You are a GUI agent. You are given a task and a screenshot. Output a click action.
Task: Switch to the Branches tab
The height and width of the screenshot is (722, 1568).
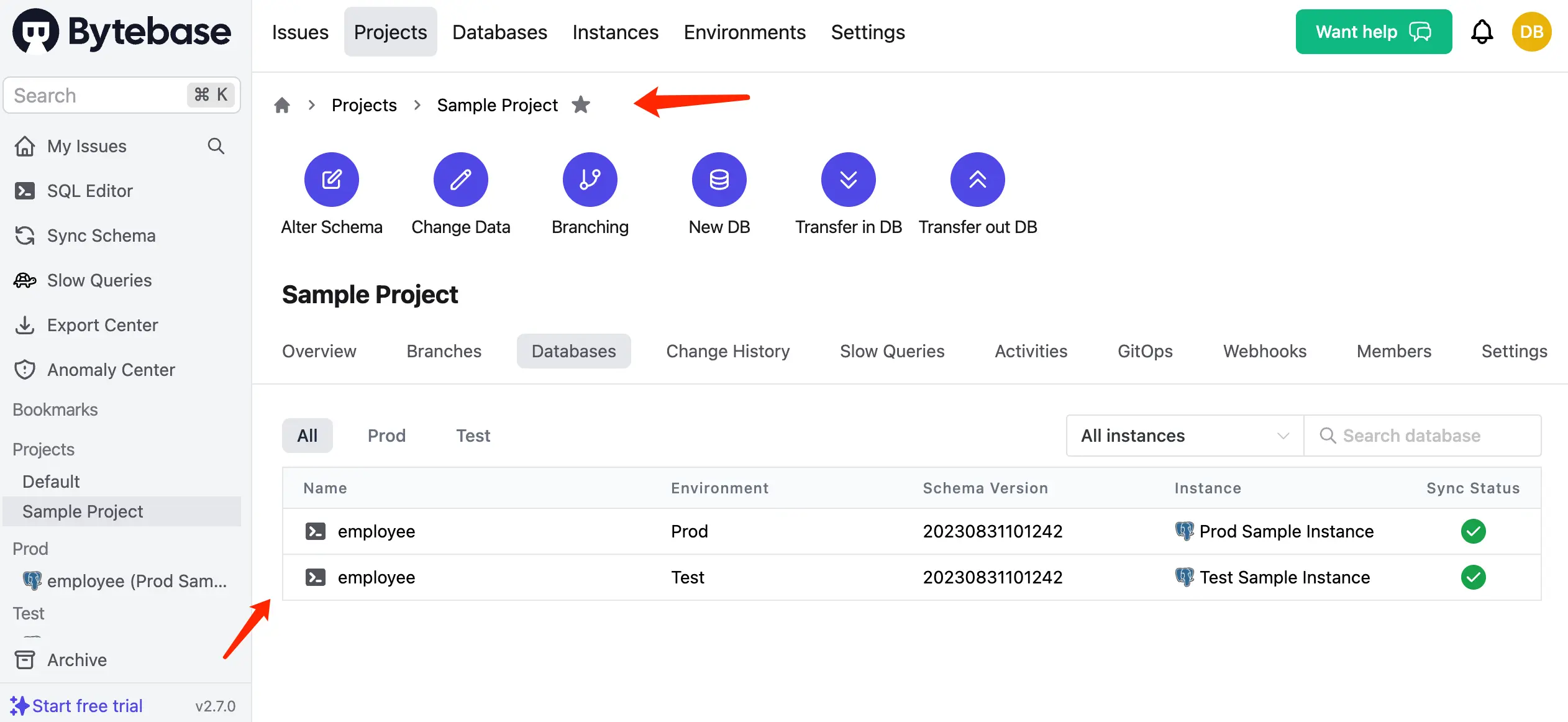pos(444,351)
